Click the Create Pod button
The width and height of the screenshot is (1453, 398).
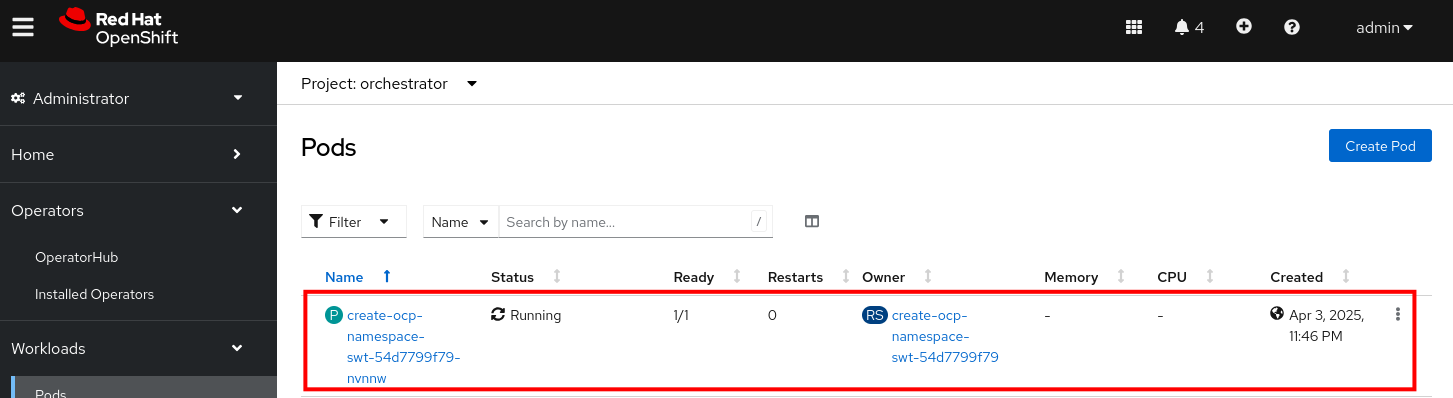click(x=1380, y=146)
